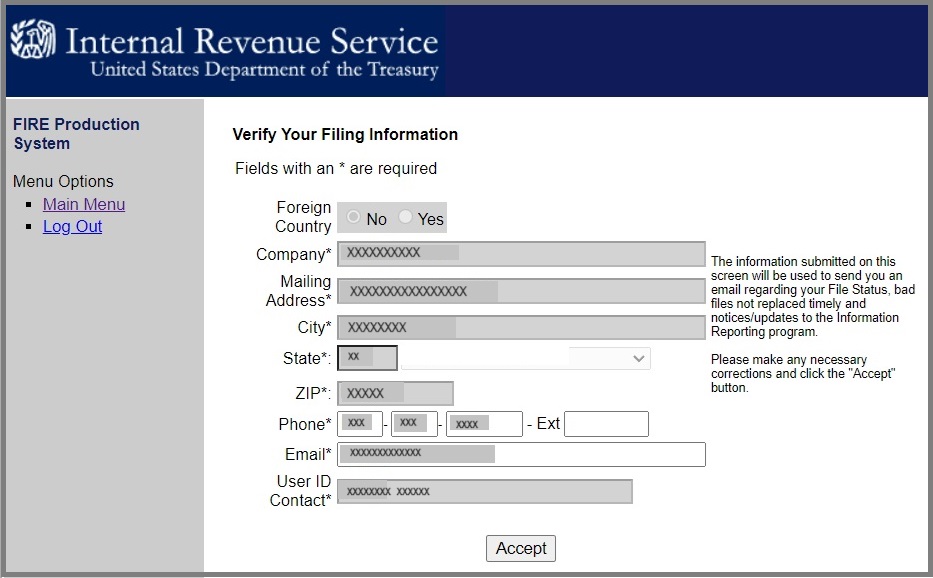Click the State dropdown chevron arrow

coord(639,358)
